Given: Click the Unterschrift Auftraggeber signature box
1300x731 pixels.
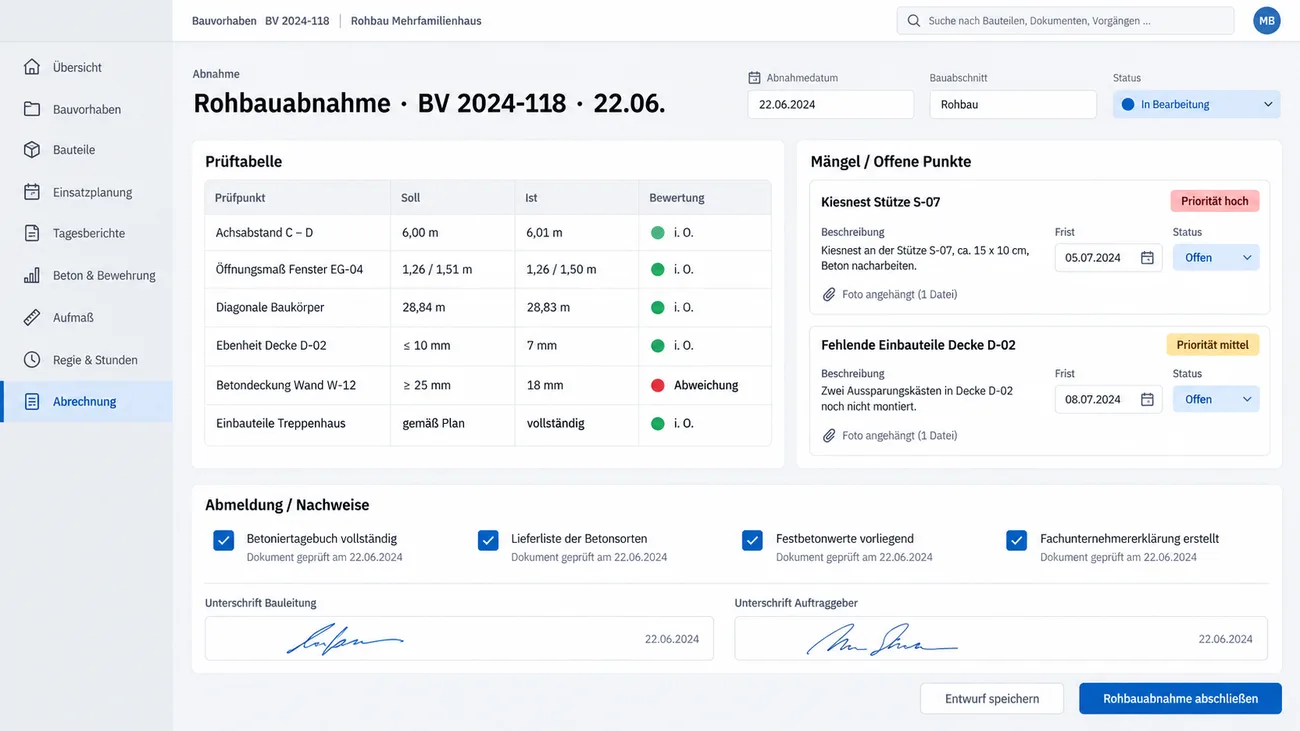Looking at the screenshot, I should click(1001, 638).
